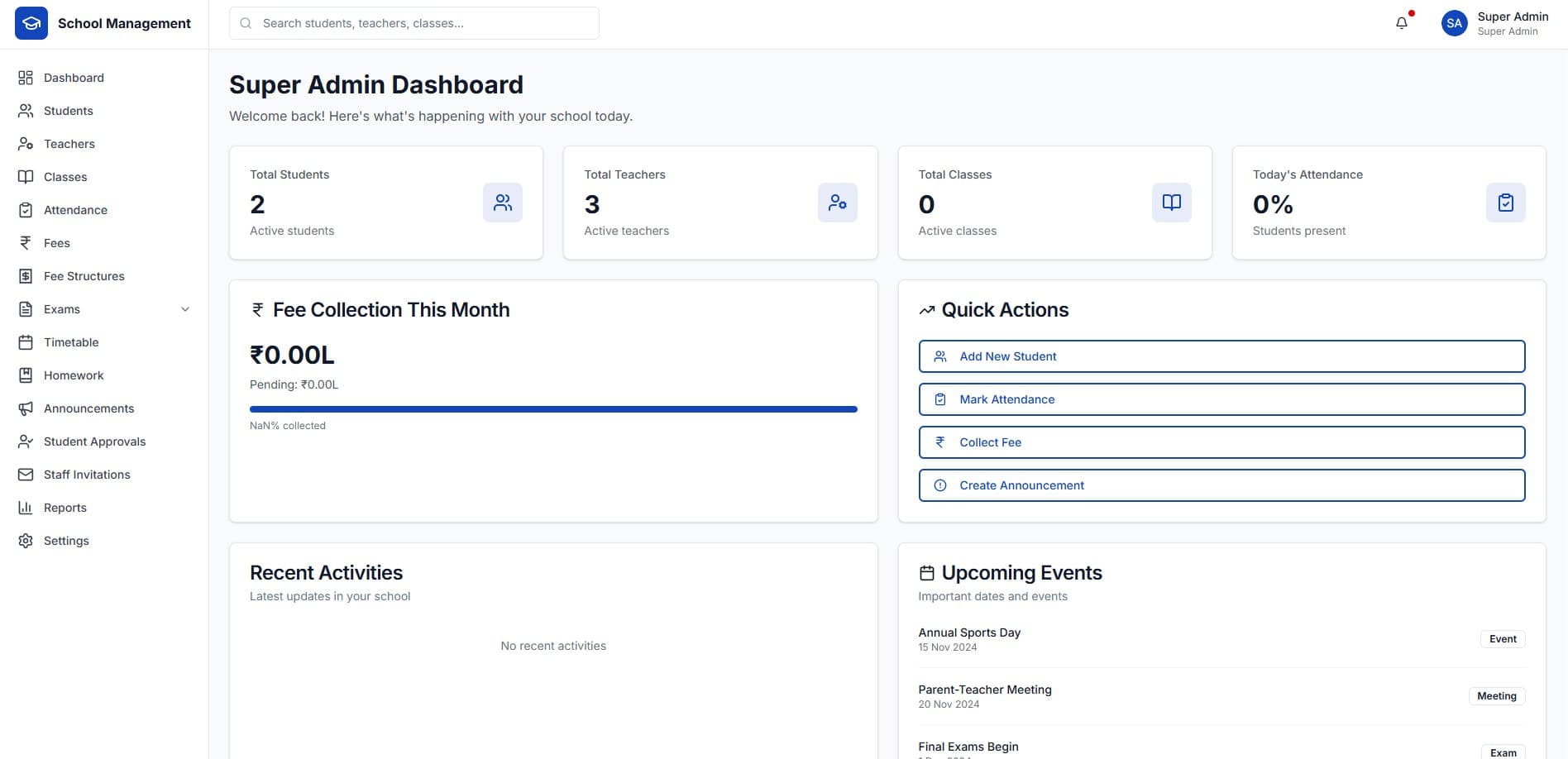Open the notification bell

pos(1401,22)
